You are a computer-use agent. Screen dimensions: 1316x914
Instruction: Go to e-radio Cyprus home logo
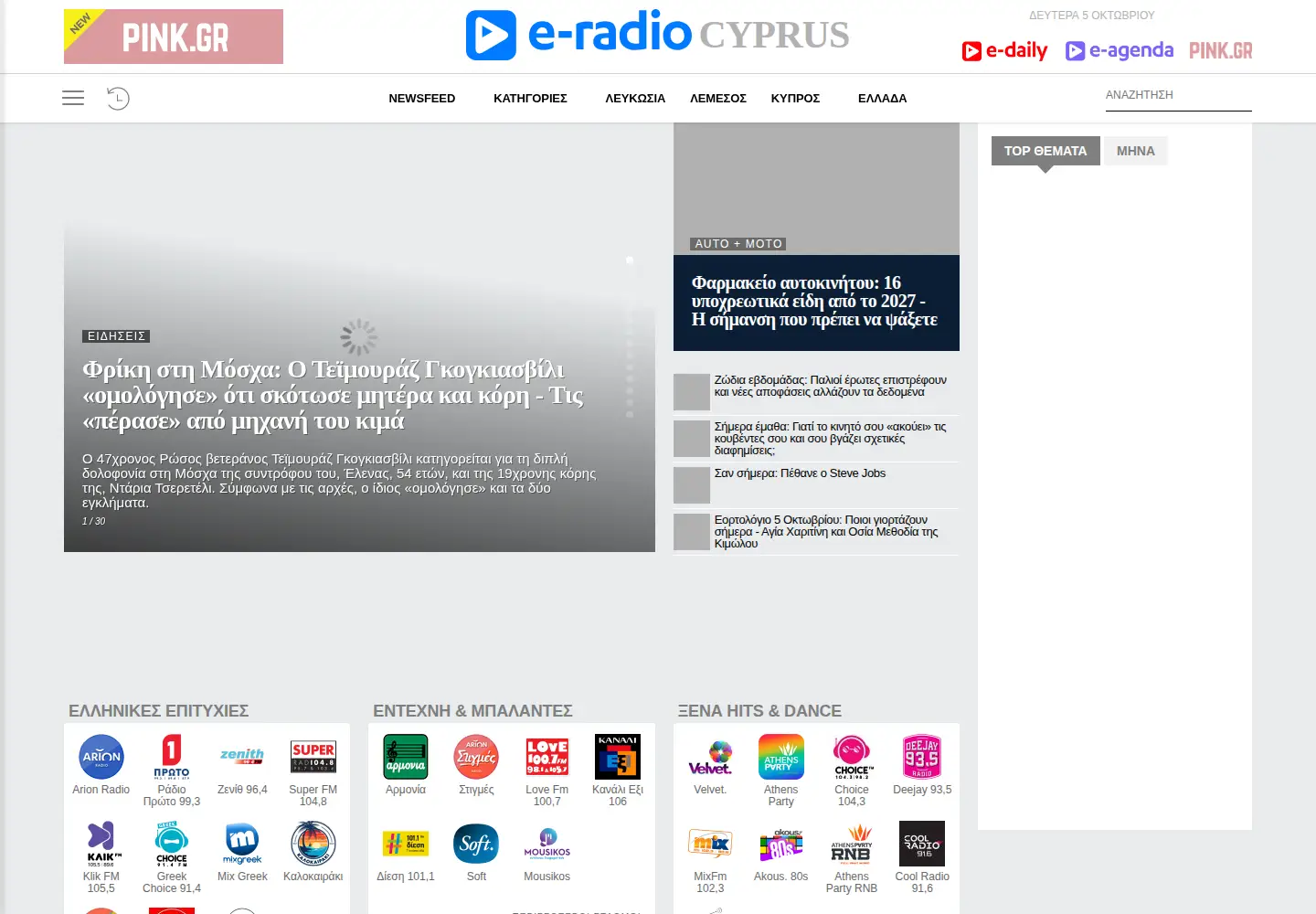(x=658, y=35)
